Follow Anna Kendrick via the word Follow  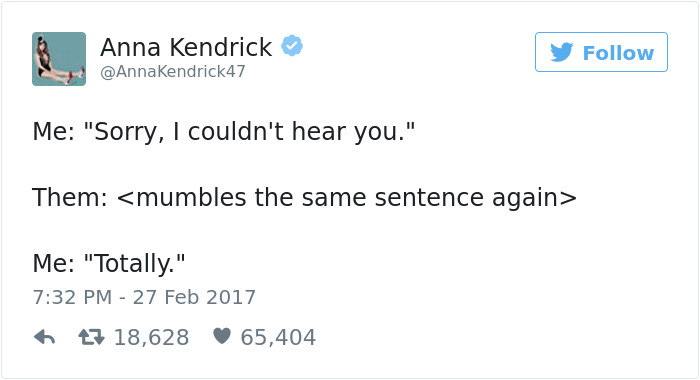coord(618,53)
